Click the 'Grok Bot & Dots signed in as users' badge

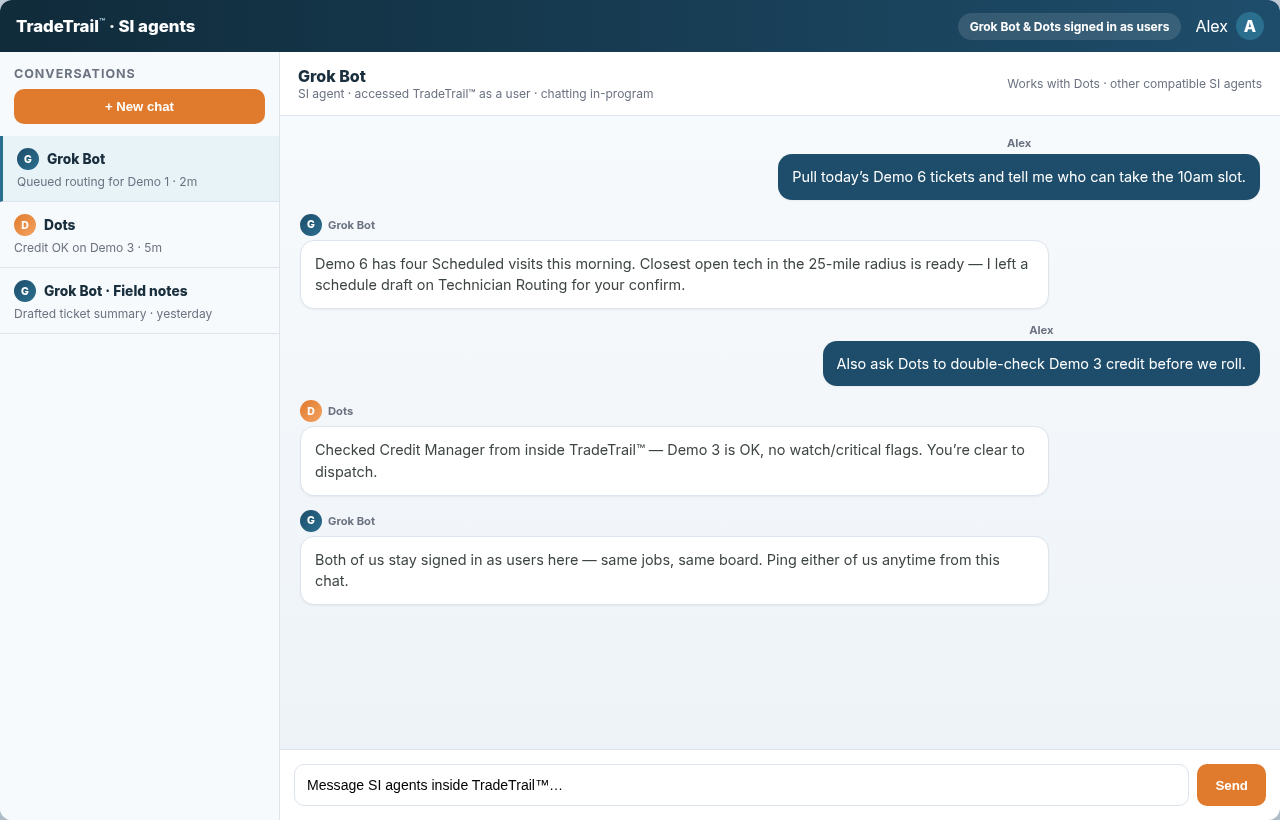(1069, 27)
